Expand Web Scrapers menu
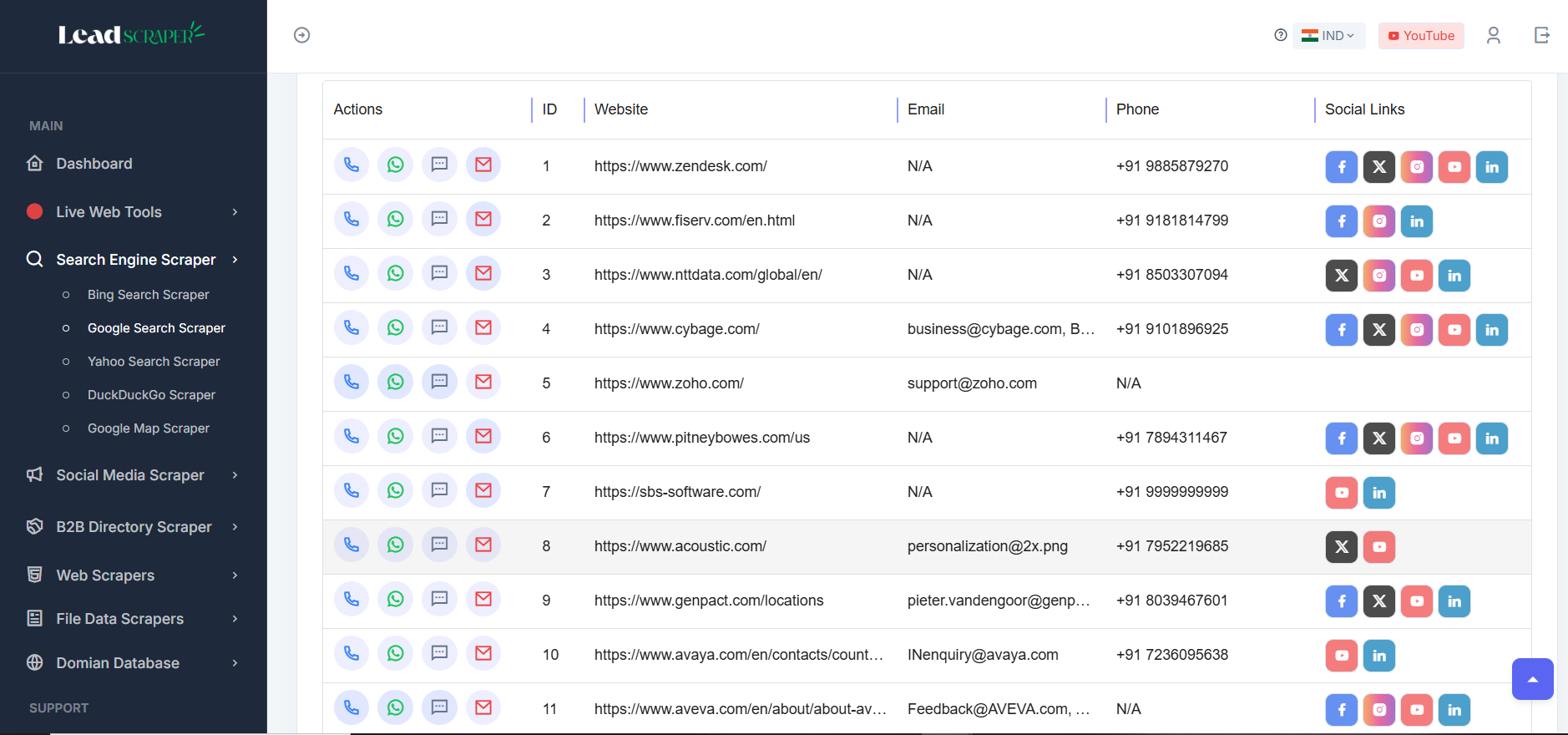 tap(134, 575)
